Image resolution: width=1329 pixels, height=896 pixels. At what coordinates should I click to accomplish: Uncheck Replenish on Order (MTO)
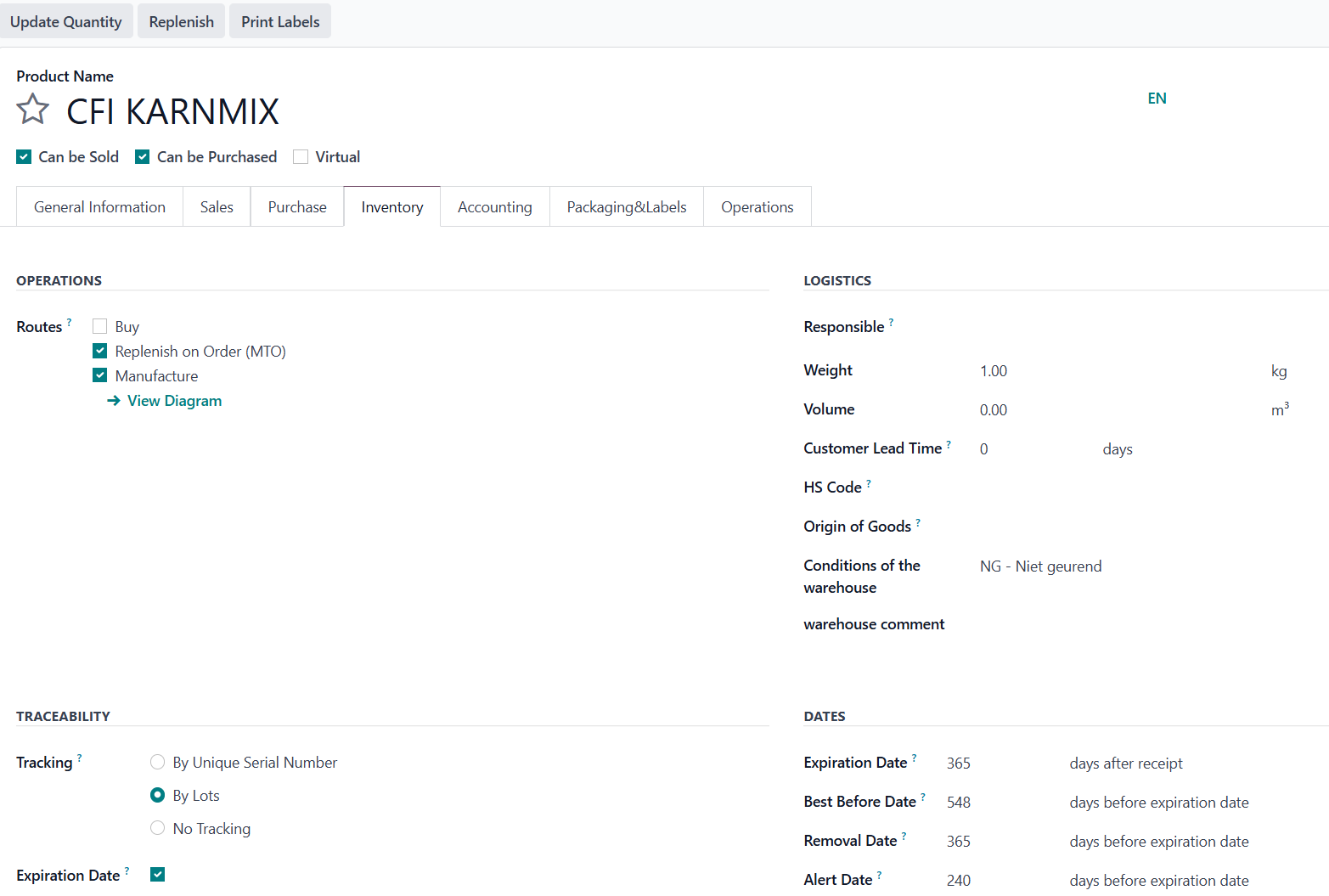100,352
